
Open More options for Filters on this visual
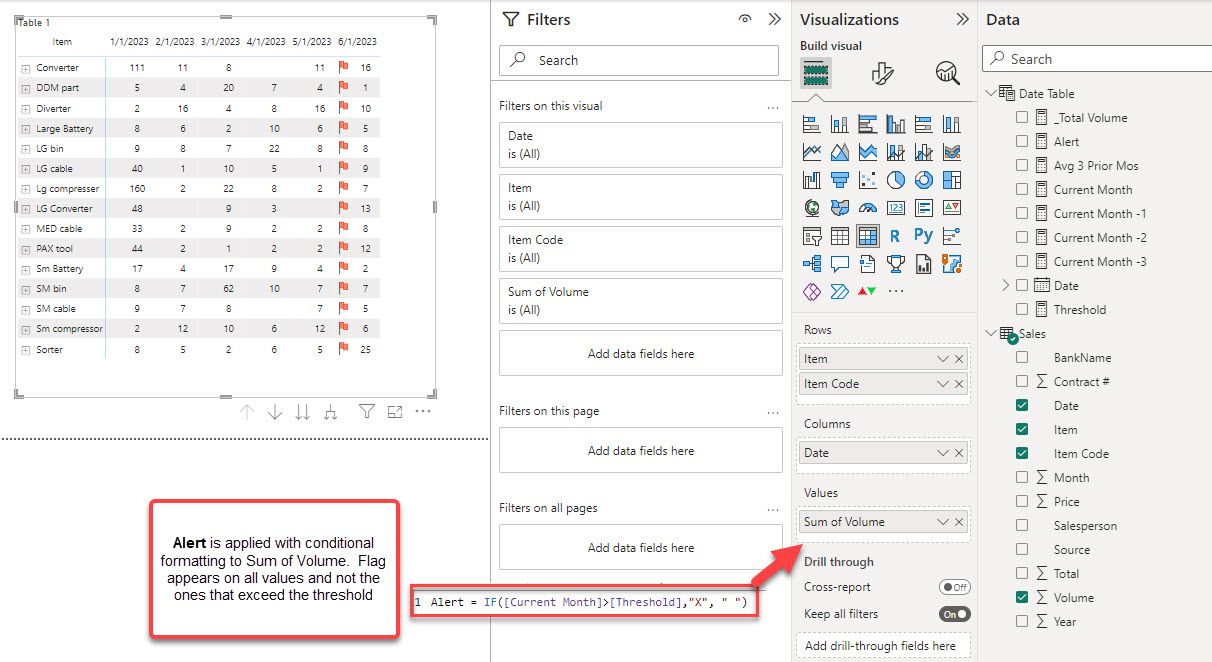(x=772, y=106)
